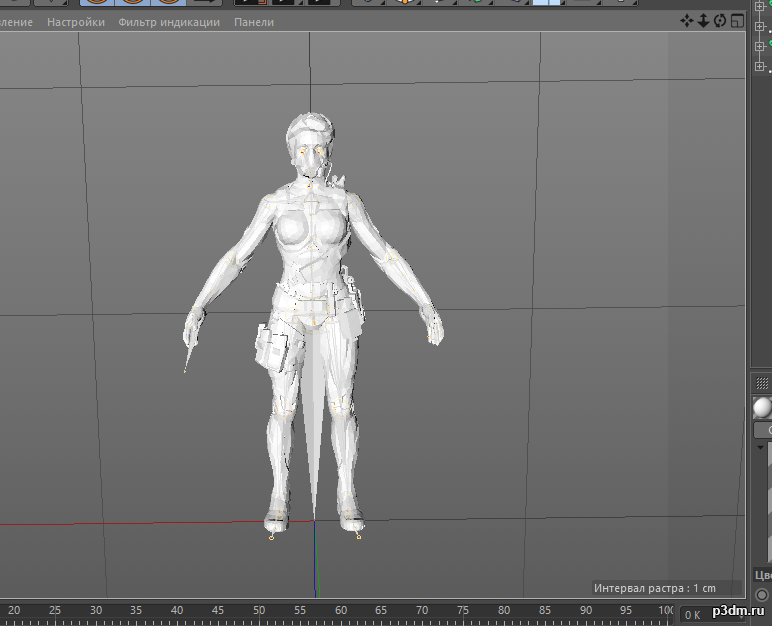Image resolution: width=772 pixels, height=626 pixels.
Task: Toggle the maximize viewport layout icon
Action: pos(736,21)
